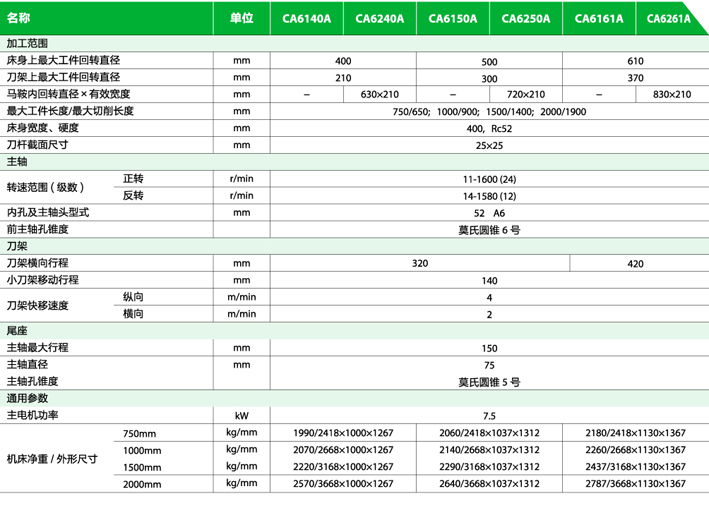Select the 7.5 motor power value
The width and height of the screenshot is (709, 508).
pos(489,416)
